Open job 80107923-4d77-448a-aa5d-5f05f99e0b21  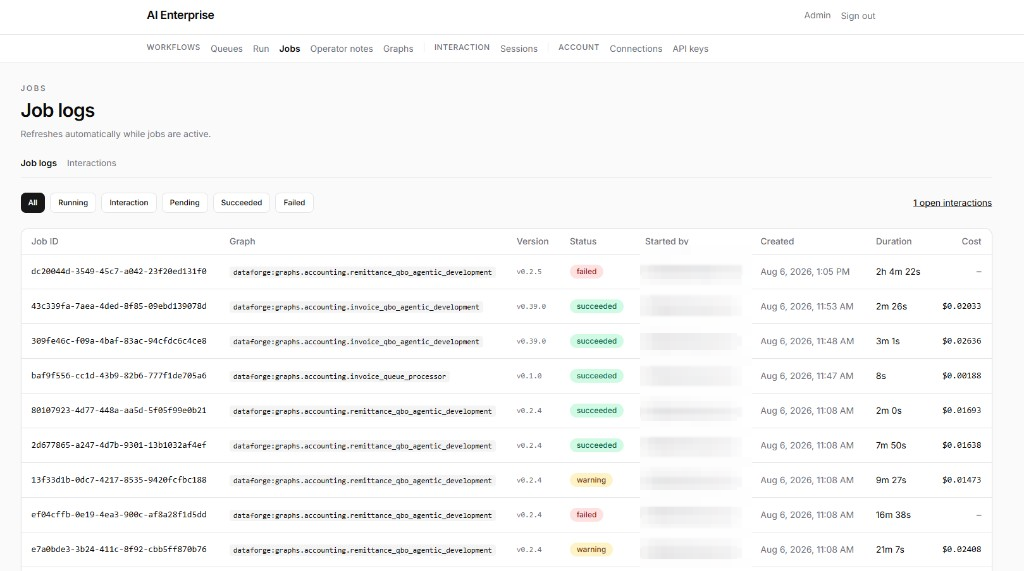point(119,410)
